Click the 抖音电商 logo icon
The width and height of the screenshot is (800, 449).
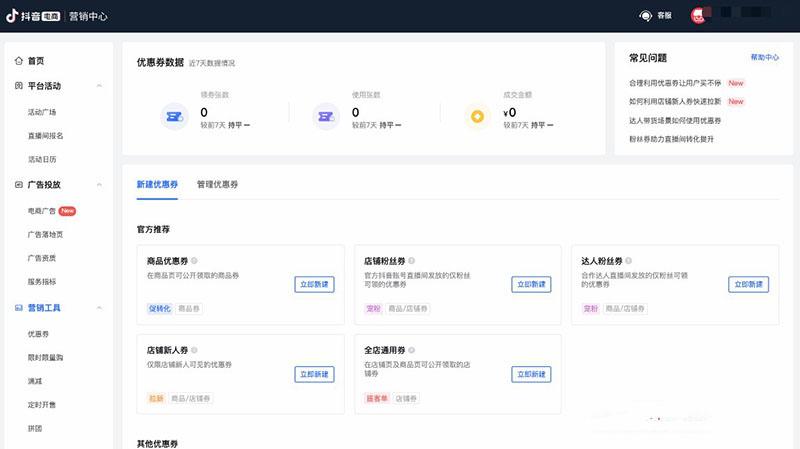[13, 15]
